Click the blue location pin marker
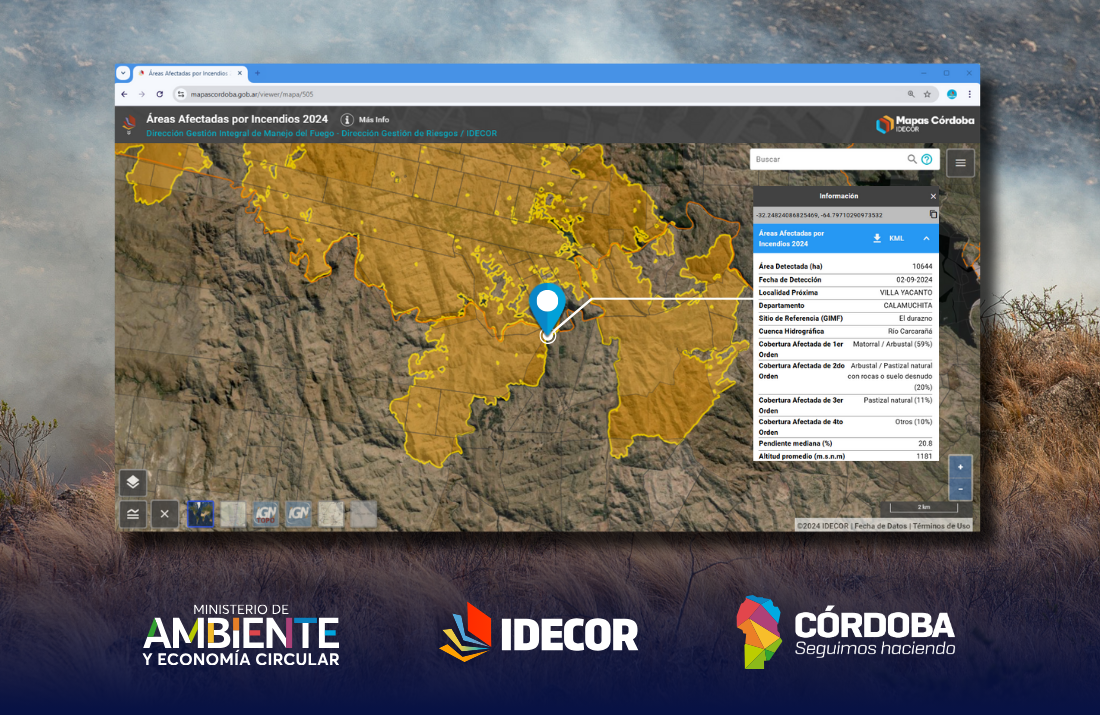 pyautogui.click(x=547, y=309)
